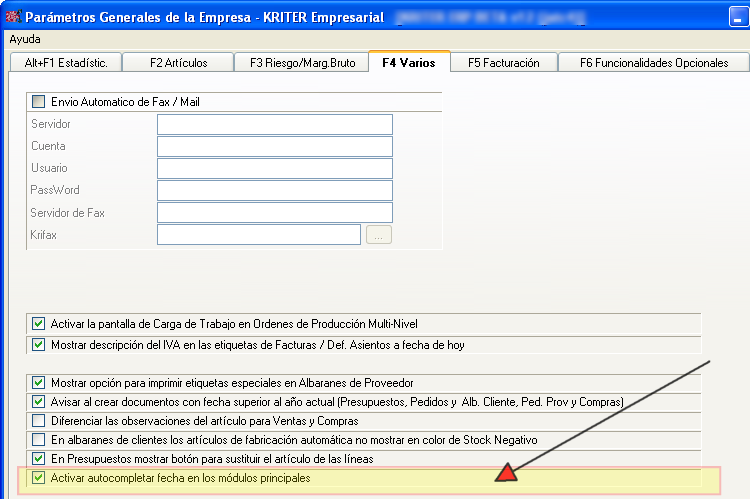Click the Usuario input box
This screenshot has width=750, height=499.
click(x=274, y=168)
